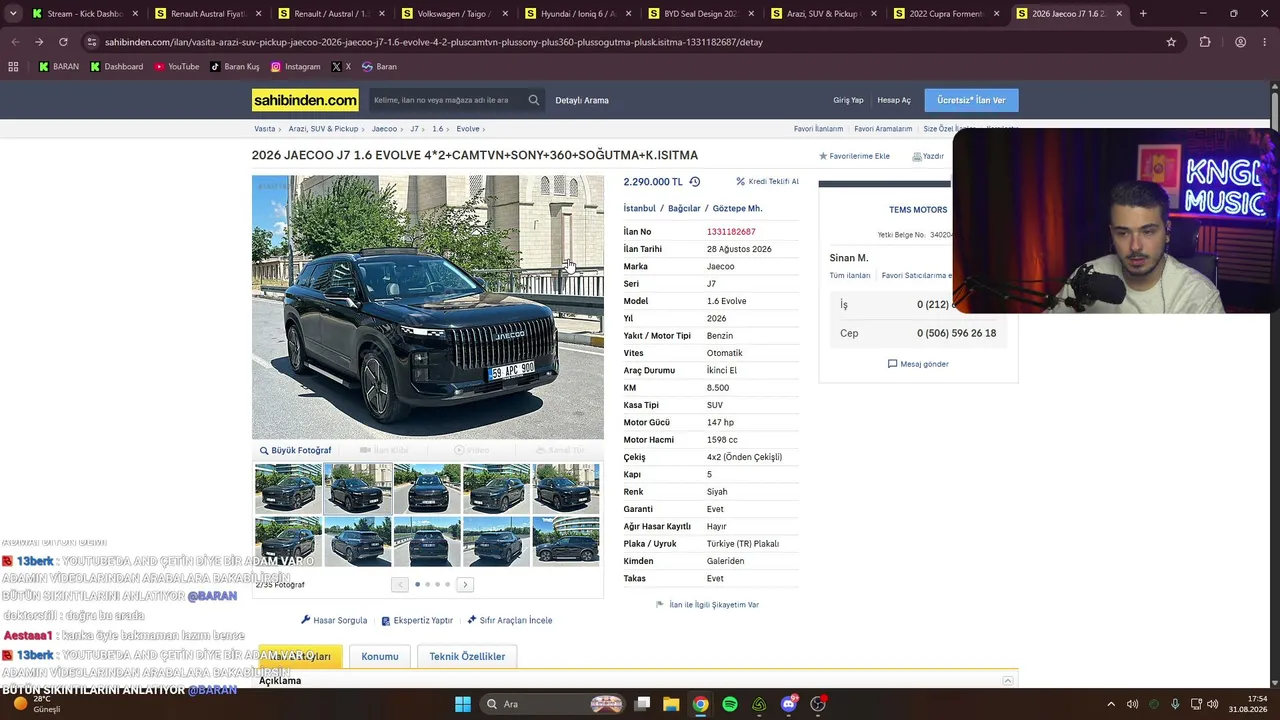The image size is (1280, 720).
Task: Click the Tüm ilanları seller link
Action: pyautogui.click(x=850, y=276)
